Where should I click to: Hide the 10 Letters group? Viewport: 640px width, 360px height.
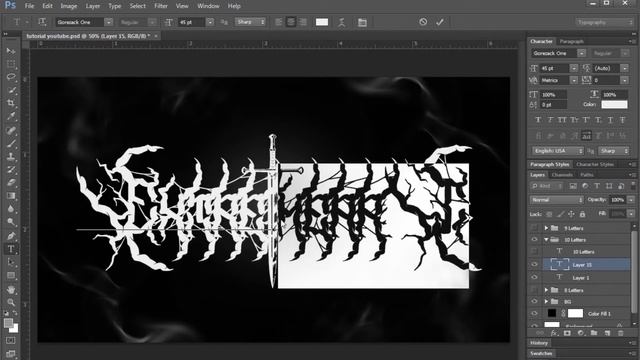pyautogui.click(x=534, y=240)
